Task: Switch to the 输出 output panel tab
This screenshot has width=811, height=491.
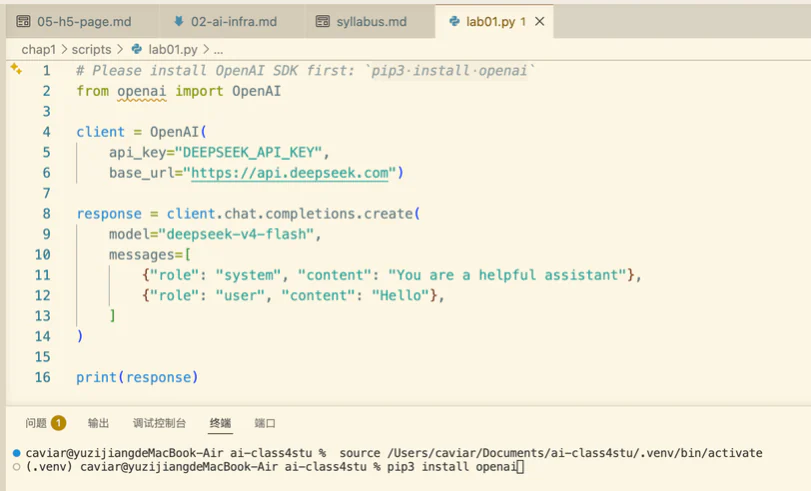Action: click(98, 423)
